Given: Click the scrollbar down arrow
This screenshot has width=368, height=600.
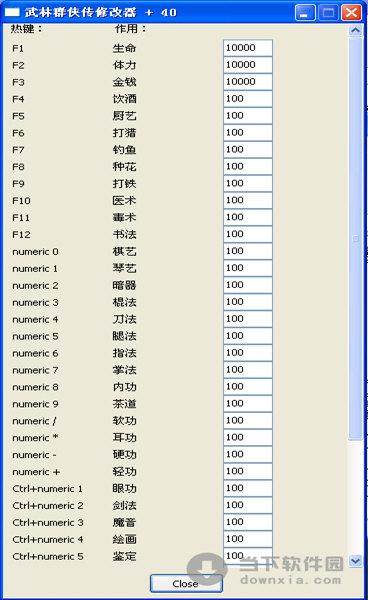Looking at the screenshot, I should (x=355, y=561).
